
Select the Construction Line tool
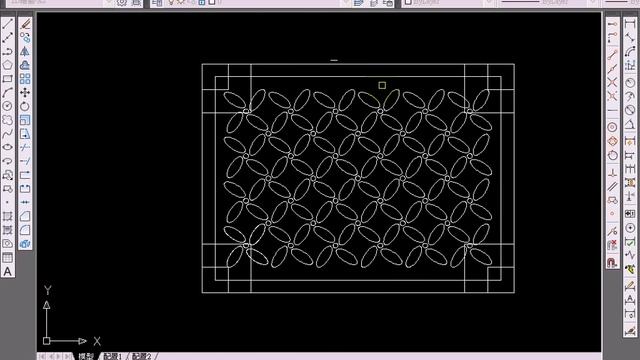(7, 38)
